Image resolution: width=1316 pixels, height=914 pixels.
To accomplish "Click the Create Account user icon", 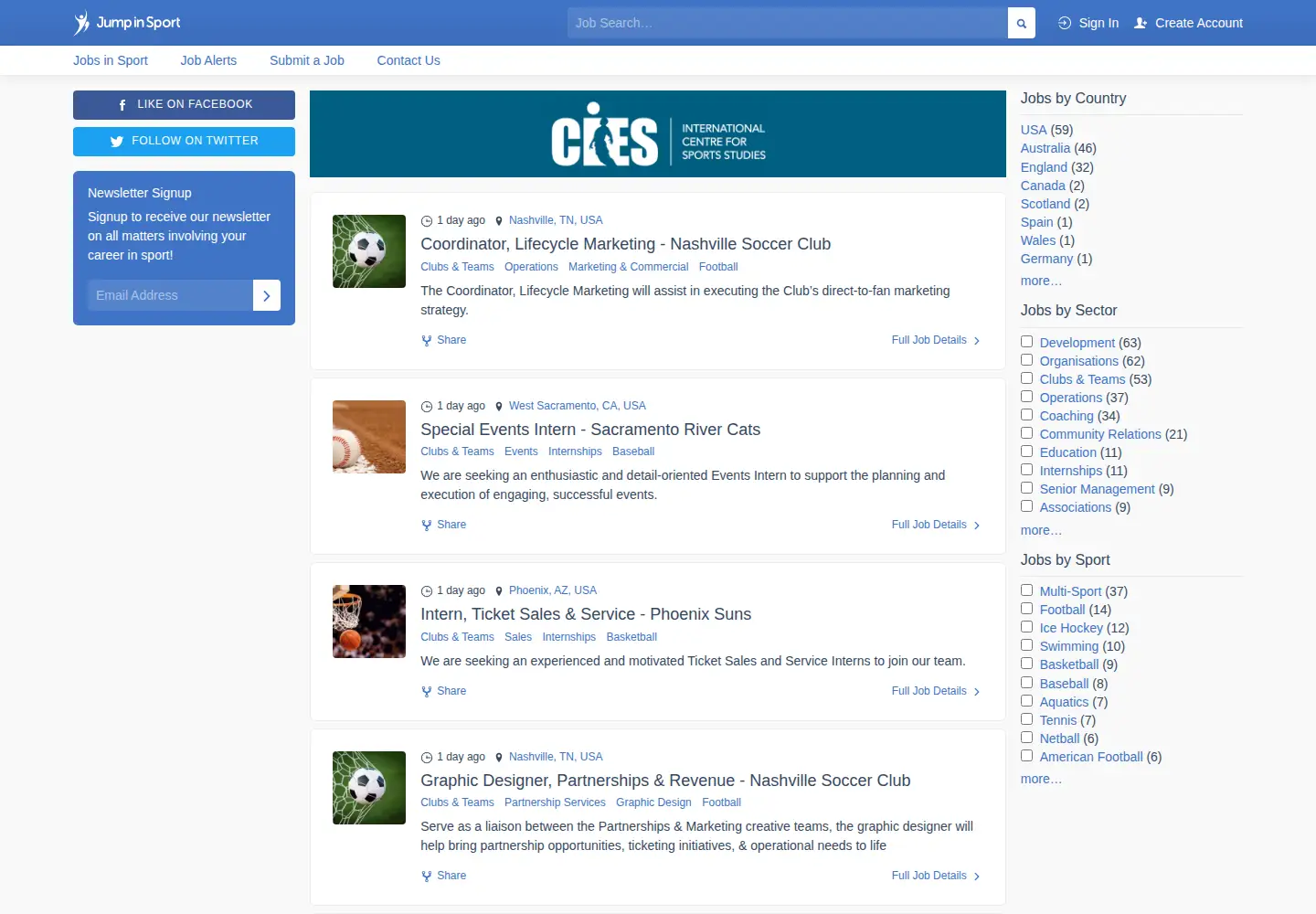I will click(x=1141, y=23).
